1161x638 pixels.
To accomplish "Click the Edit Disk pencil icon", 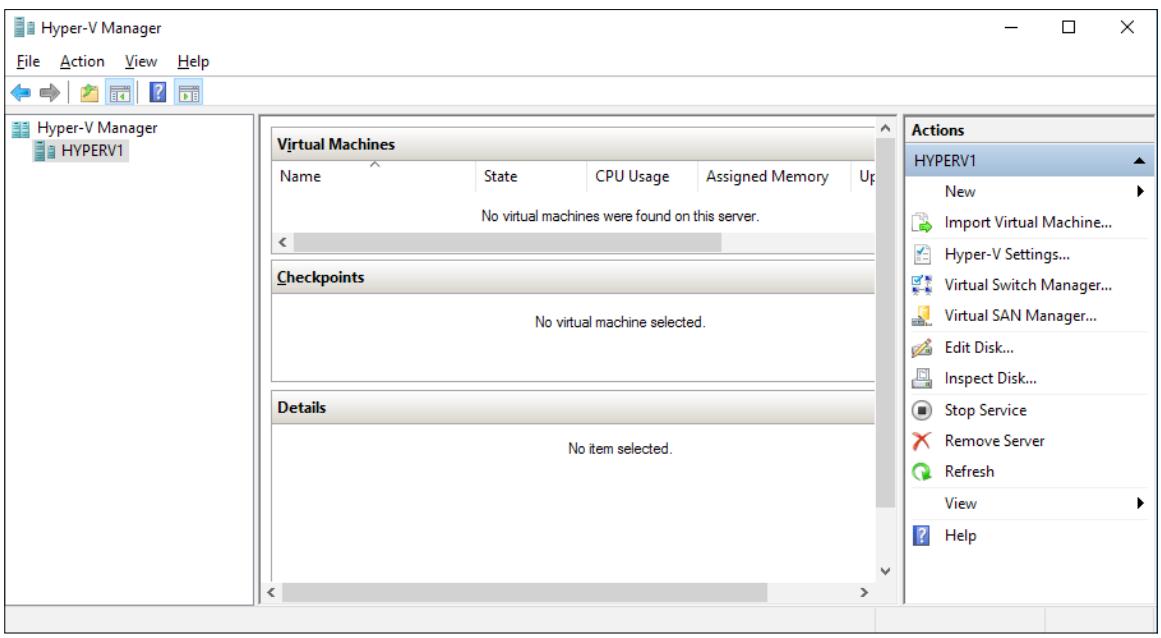I will tap(922, 348).
